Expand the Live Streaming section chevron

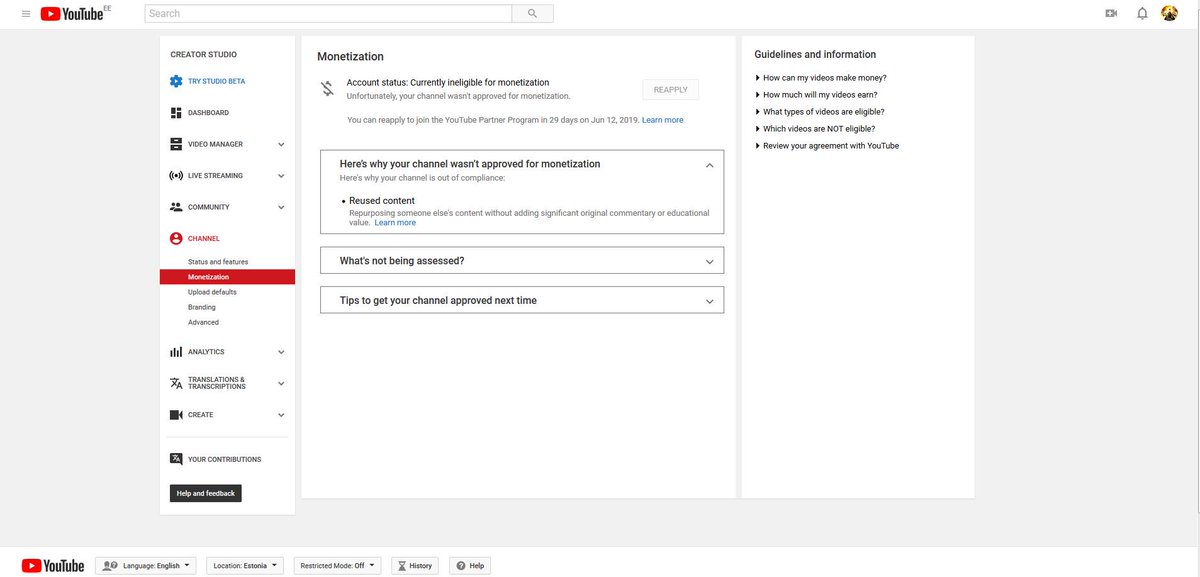pyautogui.click(x=281, y=176)
